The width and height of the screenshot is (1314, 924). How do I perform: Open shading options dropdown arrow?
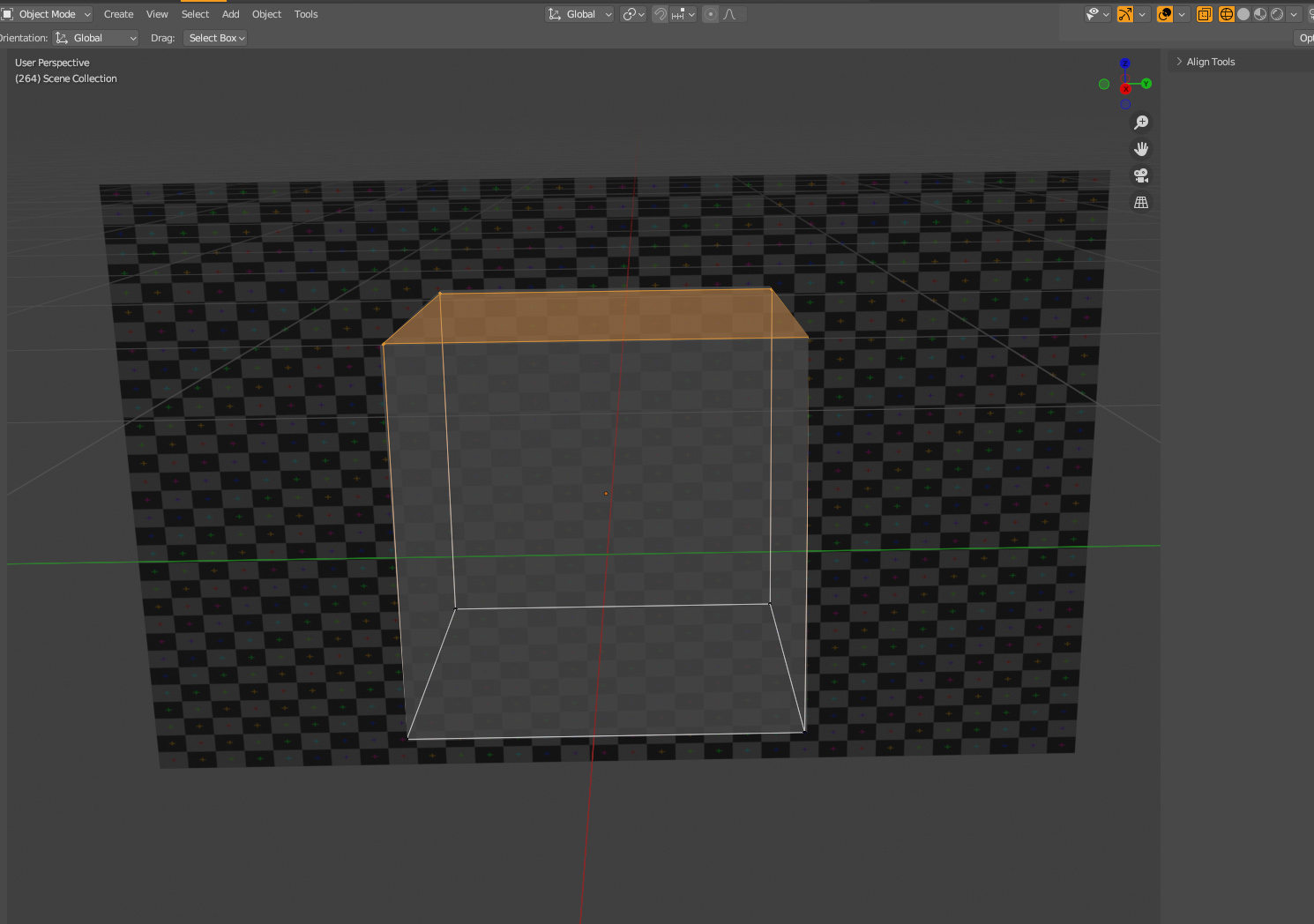(1294, 14)
